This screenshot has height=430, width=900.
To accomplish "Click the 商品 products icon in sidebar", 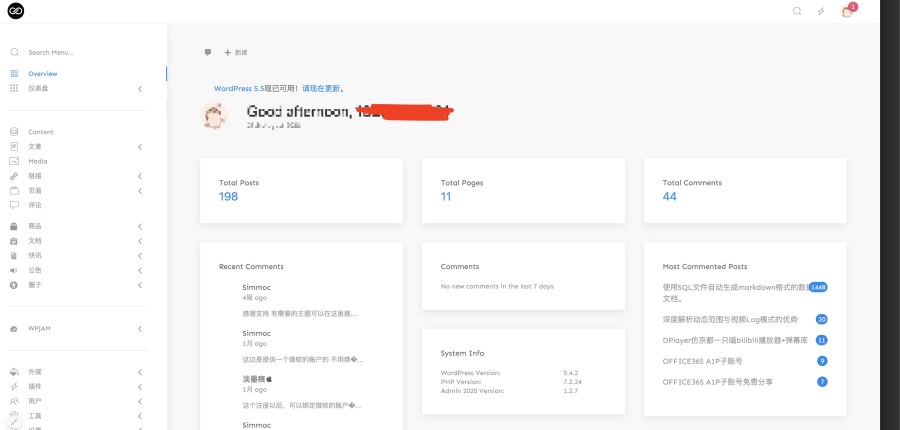I will tap(14, 226).
